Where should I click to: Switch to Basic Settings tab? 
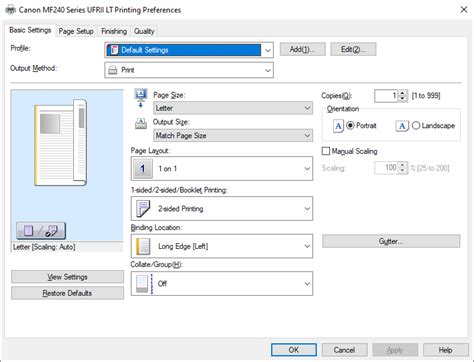point(30,30)
